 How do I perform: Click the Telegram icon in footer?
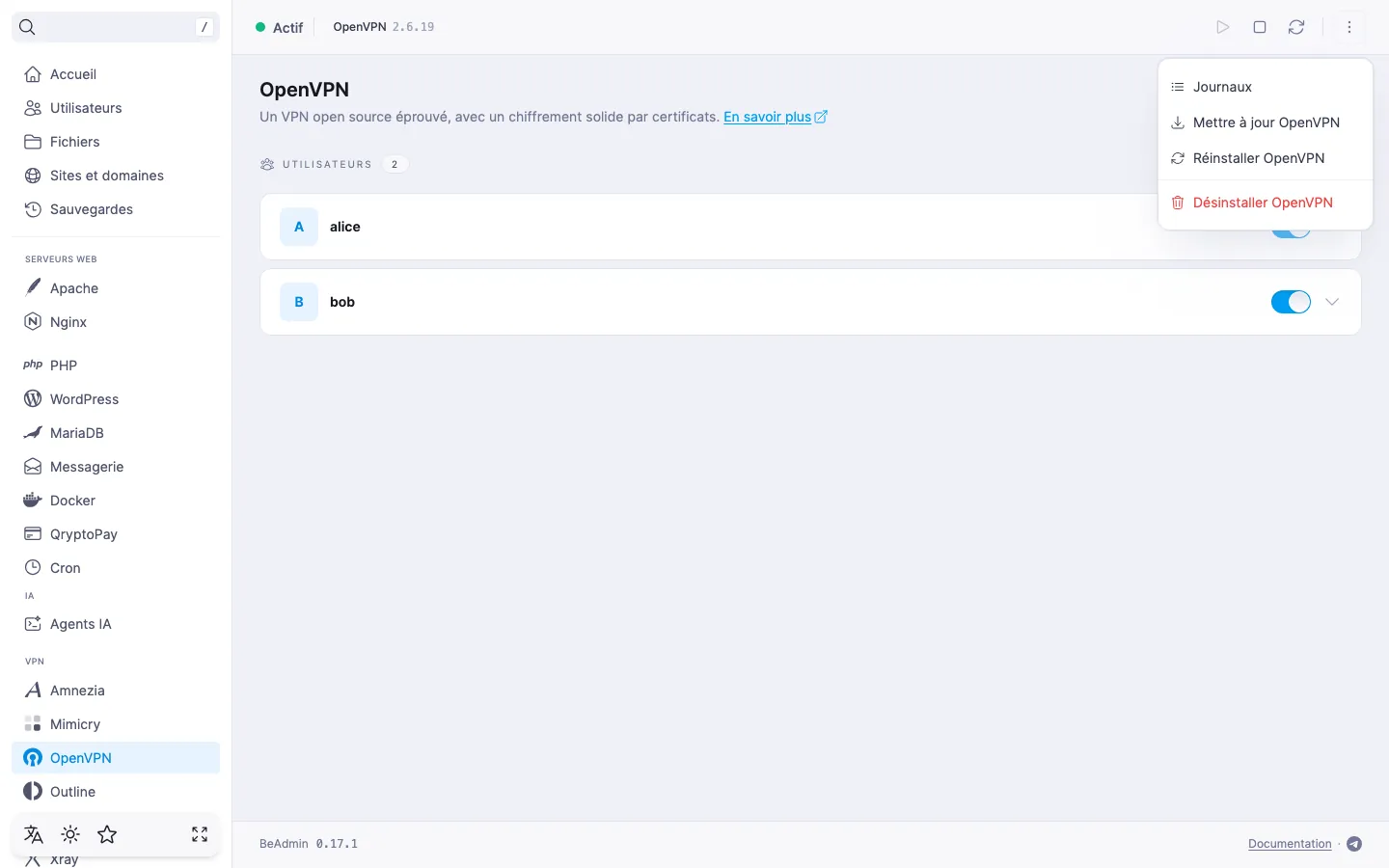click(1354, 844)
